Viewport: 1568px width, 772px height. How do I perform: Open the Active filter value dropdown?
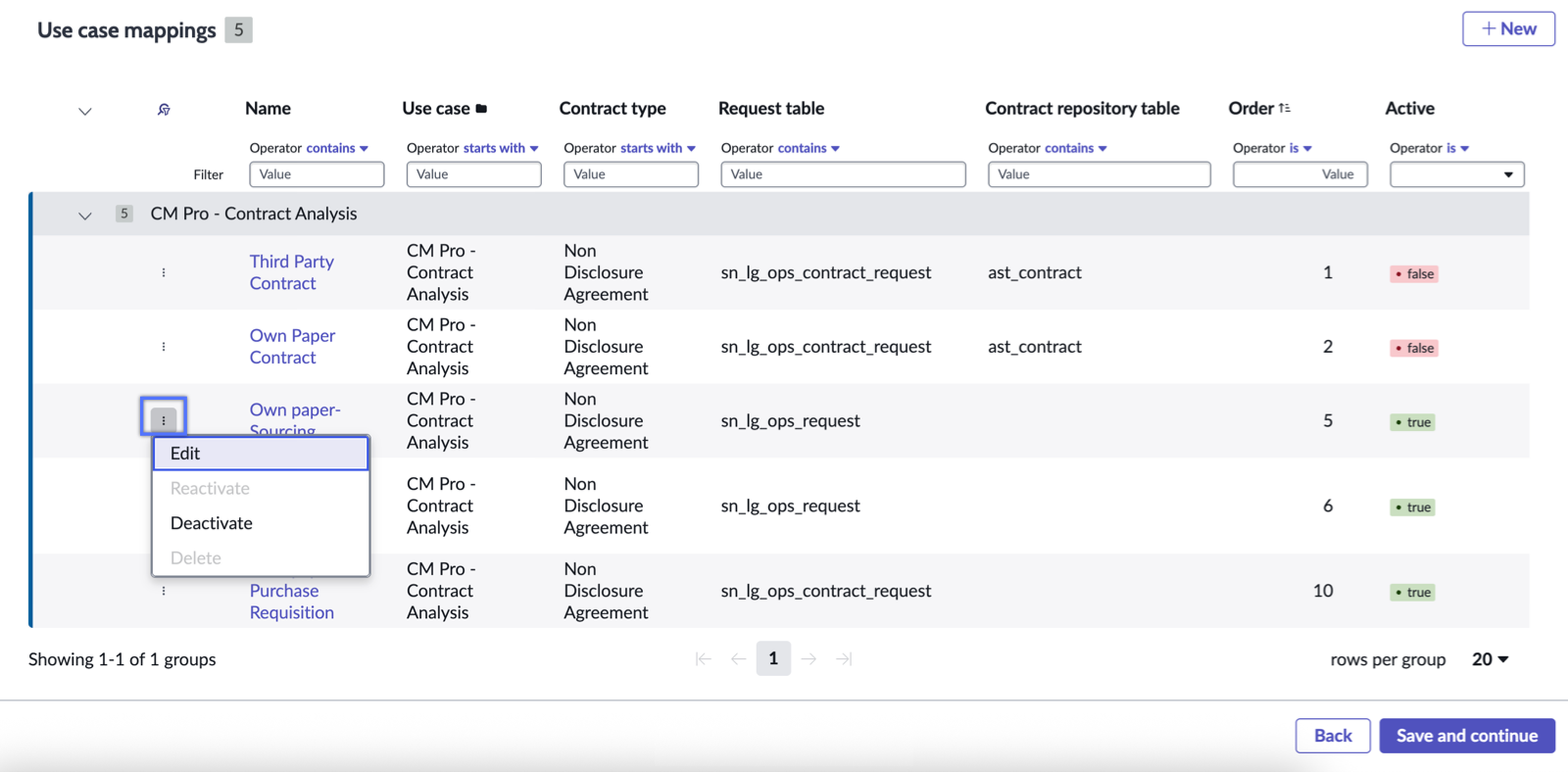coord(1457,174)
